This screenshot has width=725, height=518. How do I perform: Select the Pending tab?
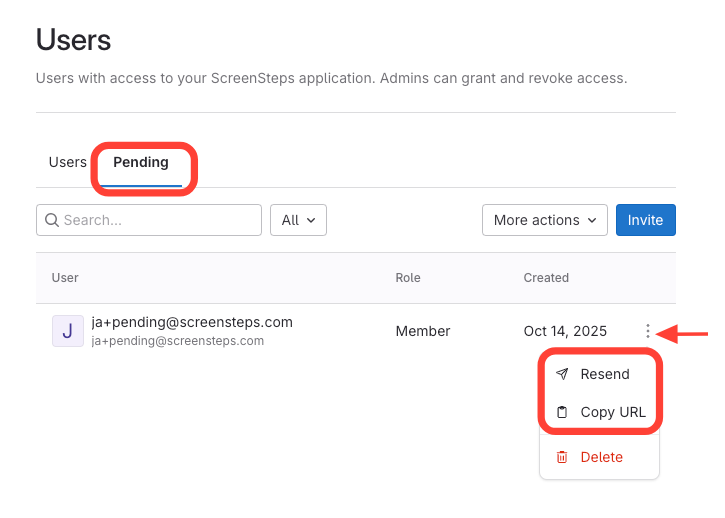141,162
